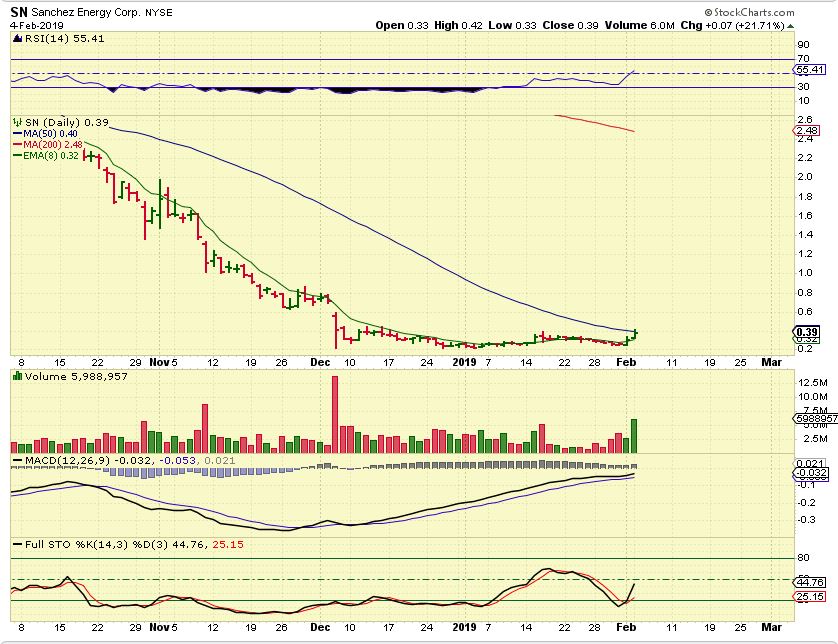Click the StockCharts.com copyright label
Image resolution: width=838 pixels, height=644 pixels.
pos(749,12)
